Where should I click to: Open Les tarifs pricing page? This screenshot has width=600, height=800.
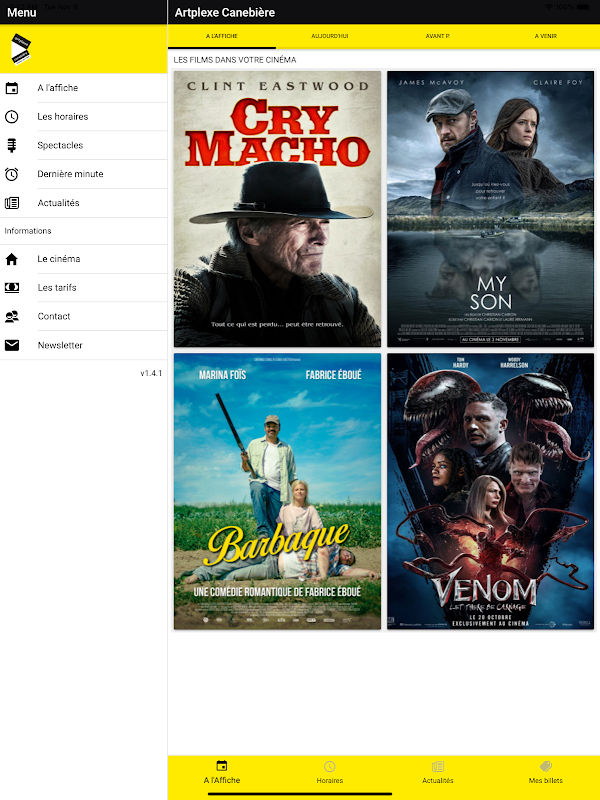click(84, 288)
